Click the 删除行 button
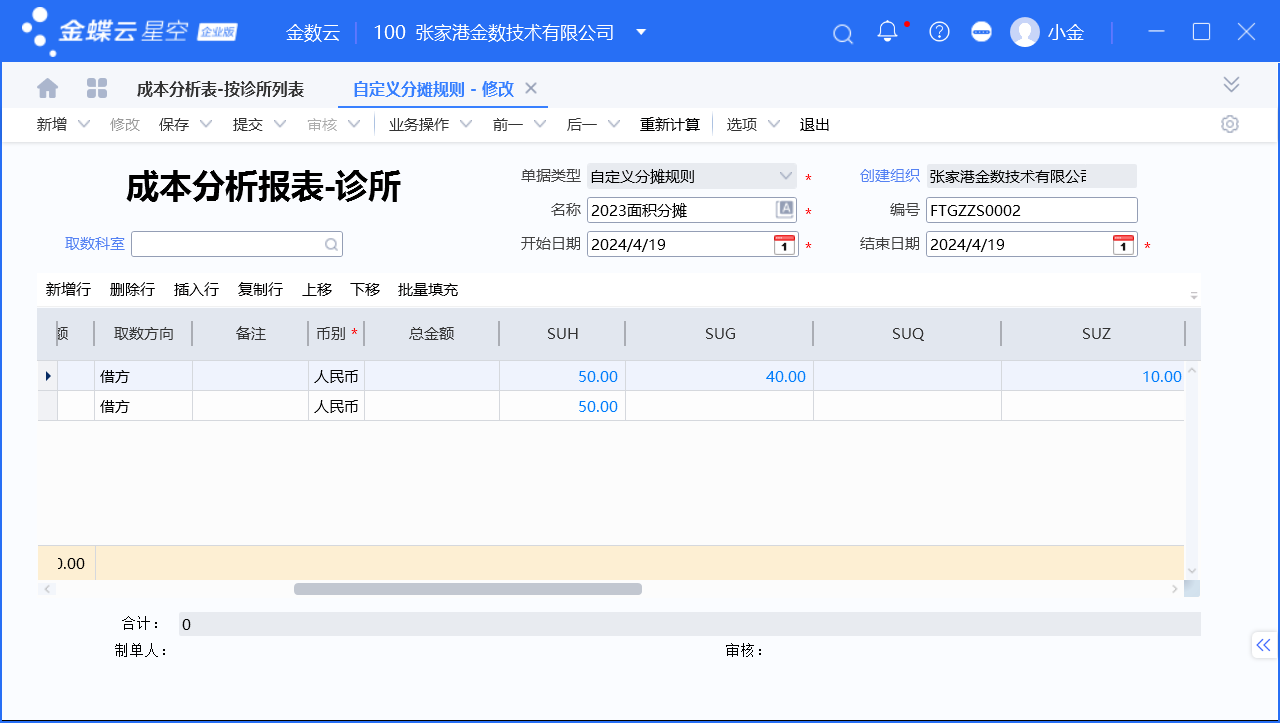Image resolution: width=1280 pixels, height=723 pixels. coord(132,289)
